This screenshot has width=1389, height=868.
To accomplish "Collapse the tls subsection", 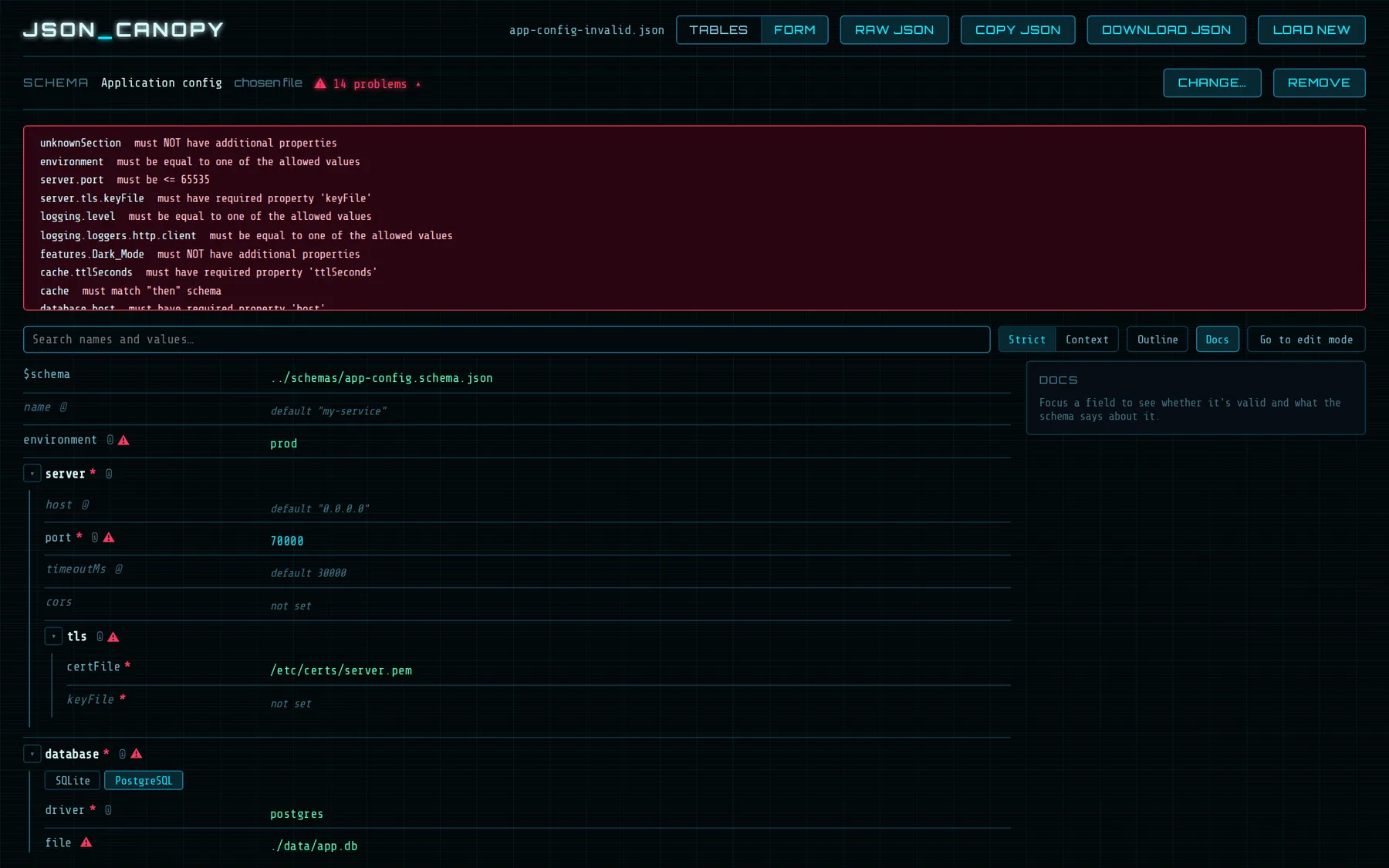I will [53, 637].
